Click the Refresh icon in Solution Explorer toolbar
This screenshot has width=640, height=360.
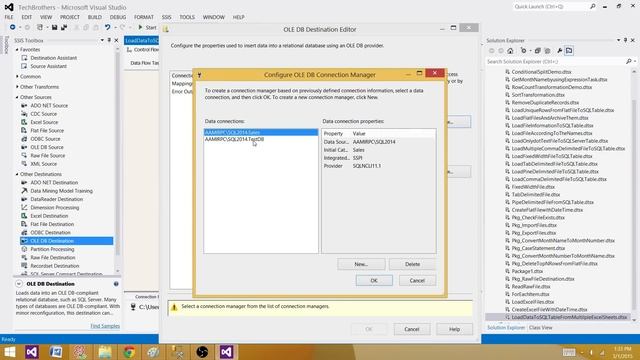tap(524, 51)
